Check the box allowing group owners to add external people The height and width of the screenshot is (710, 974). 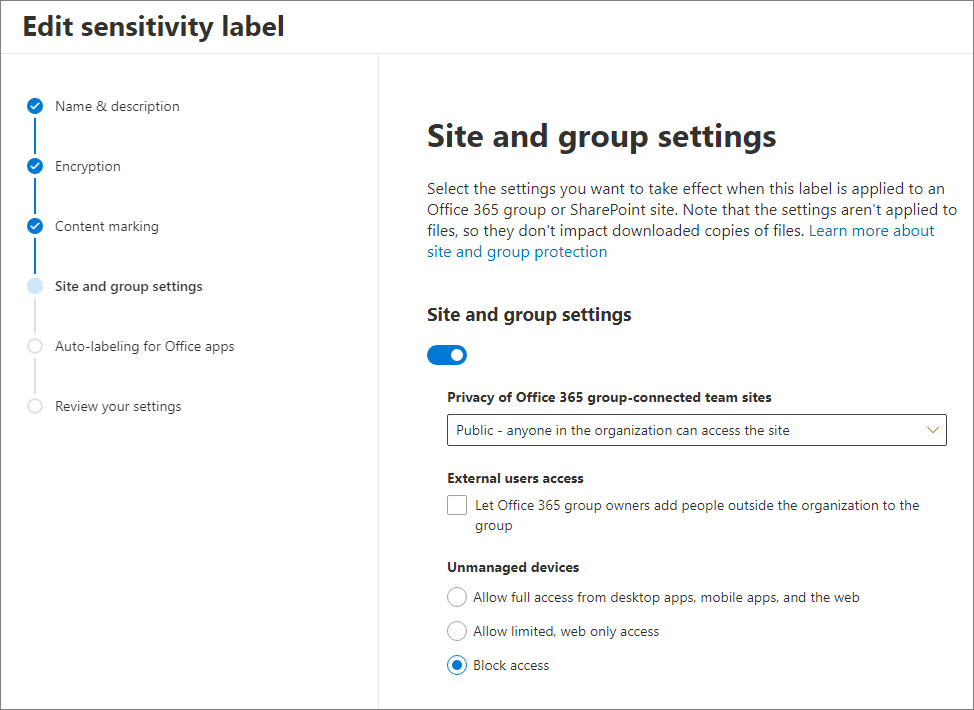457,505
